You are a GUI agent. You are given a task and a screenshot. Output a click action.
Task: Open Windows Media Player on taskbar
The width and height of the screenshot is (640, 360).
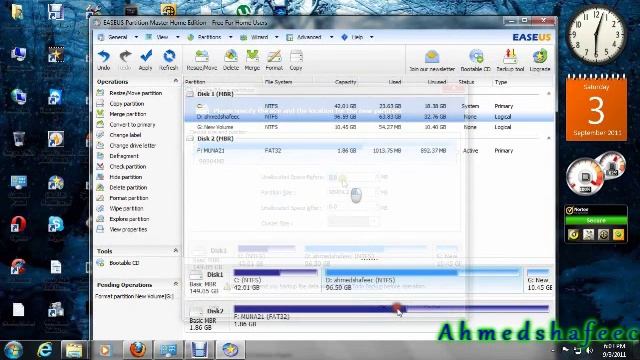(105, 350)
